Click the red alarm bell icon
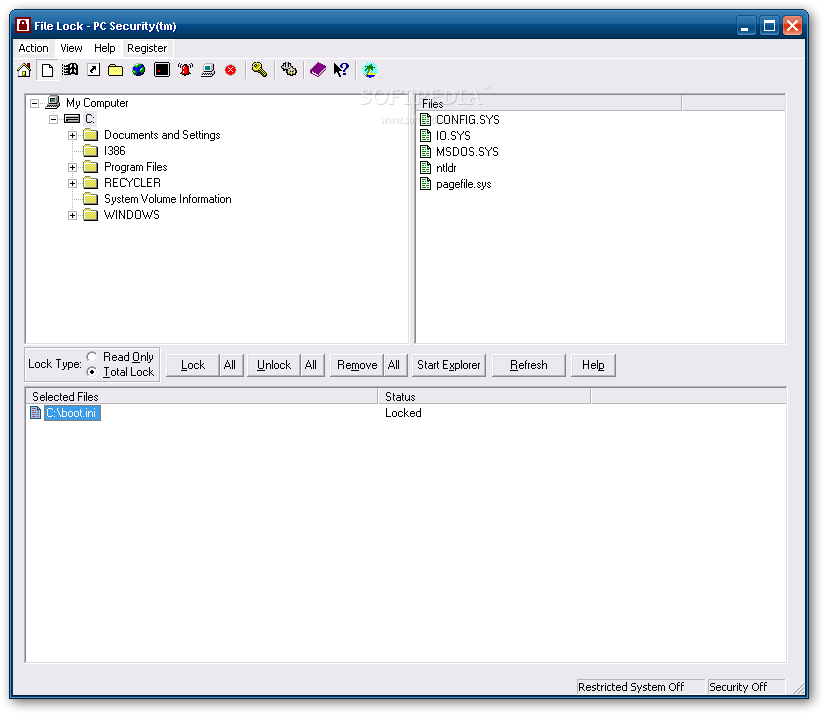 coord(185,70)
